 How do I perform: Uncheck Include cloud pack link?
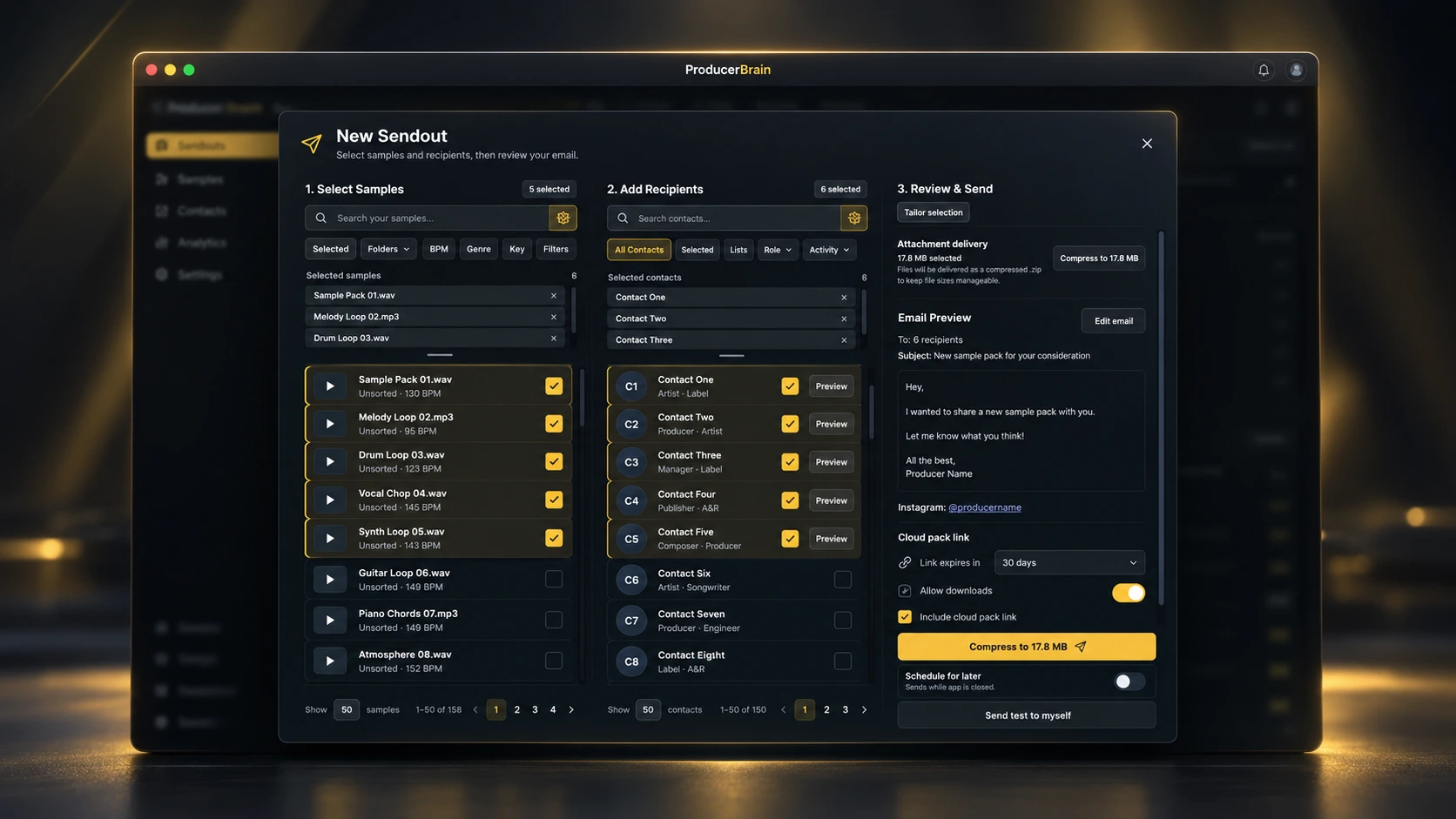[x=905, y=617]
